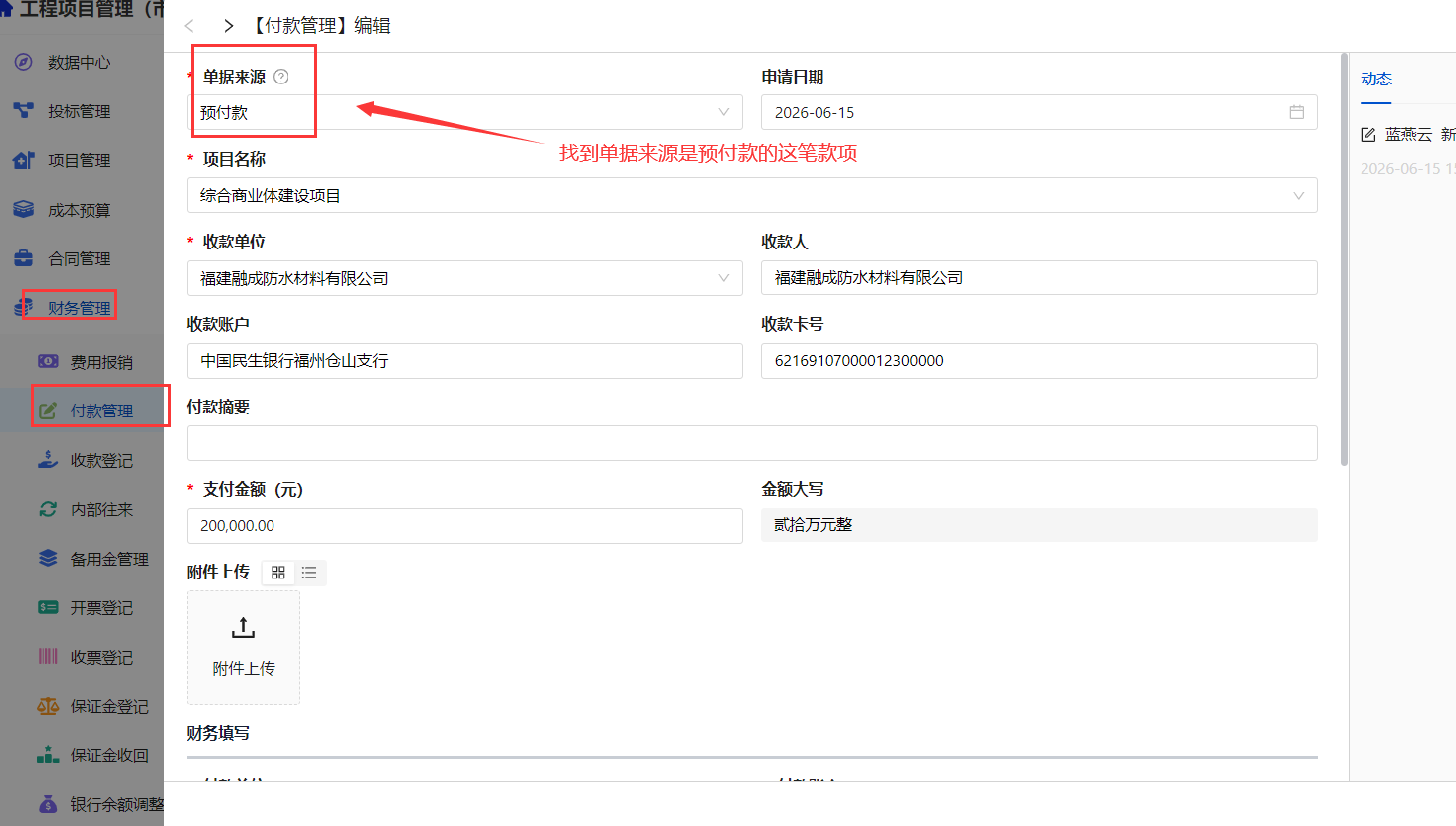Click the 收款登记 hand icon
Viewport: 1456px width, 826px height.
point(48,459)
